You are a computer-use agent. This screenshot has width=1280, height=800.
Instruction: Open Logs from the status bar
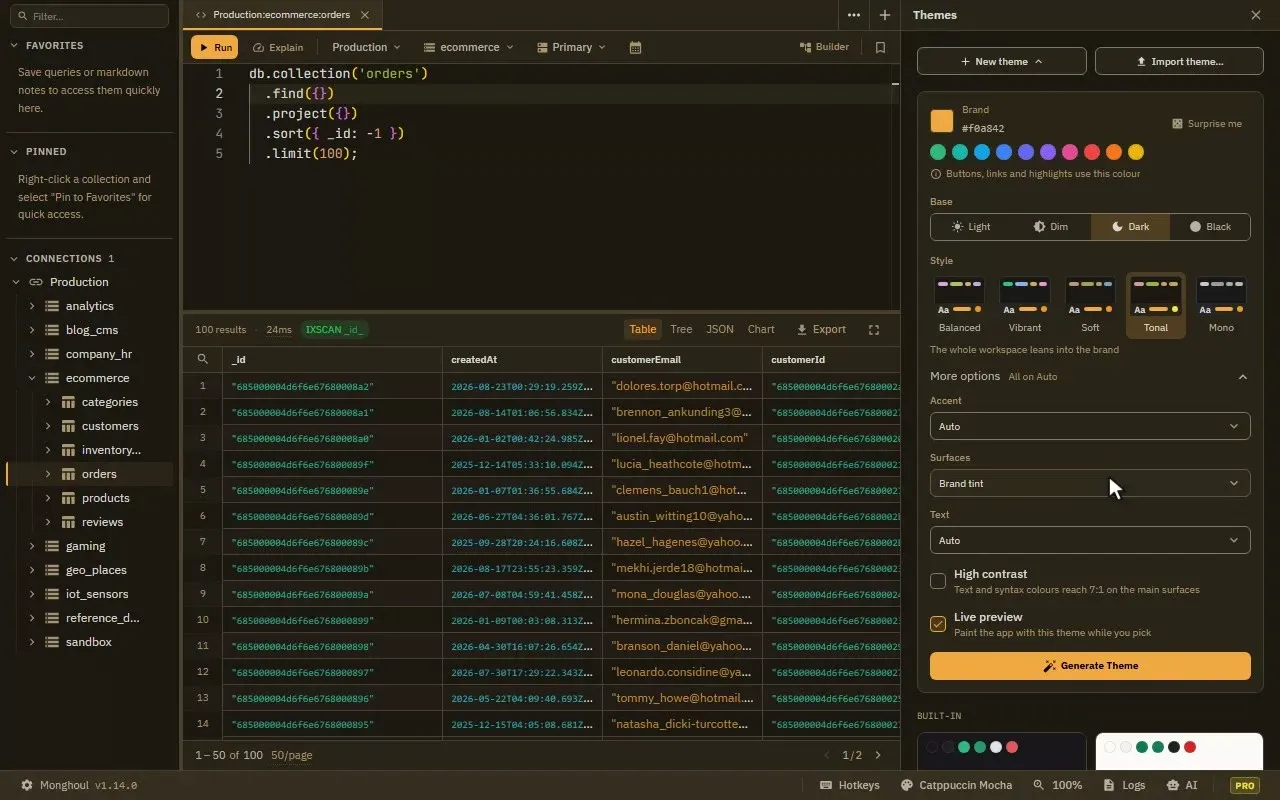pos(1125,786)
